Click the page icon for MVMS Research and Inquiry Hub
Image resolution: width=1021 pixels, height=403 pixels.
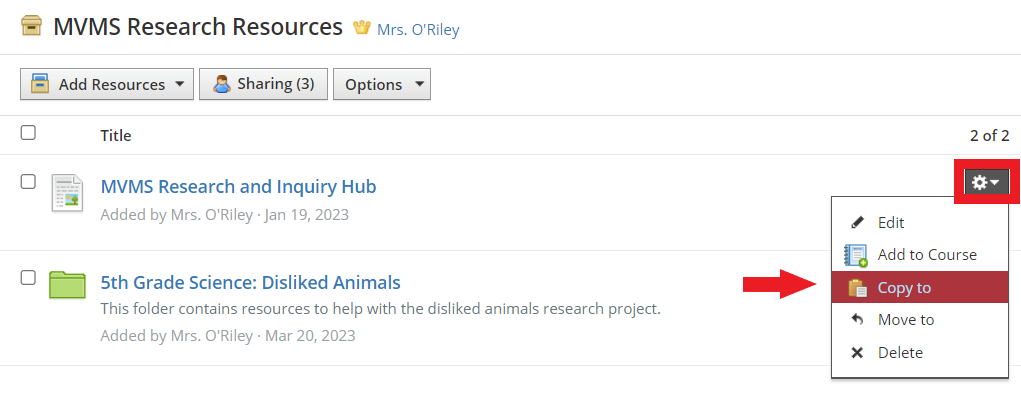[x=68, y=193]
